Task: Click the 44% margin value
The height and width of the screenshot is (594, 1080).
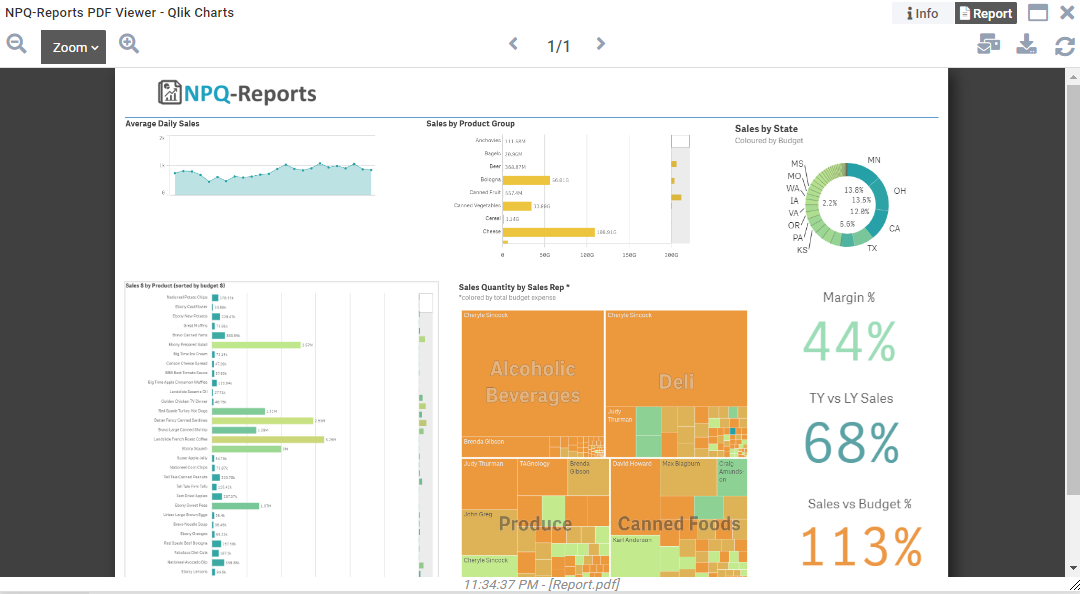Action: coord(851,341)
